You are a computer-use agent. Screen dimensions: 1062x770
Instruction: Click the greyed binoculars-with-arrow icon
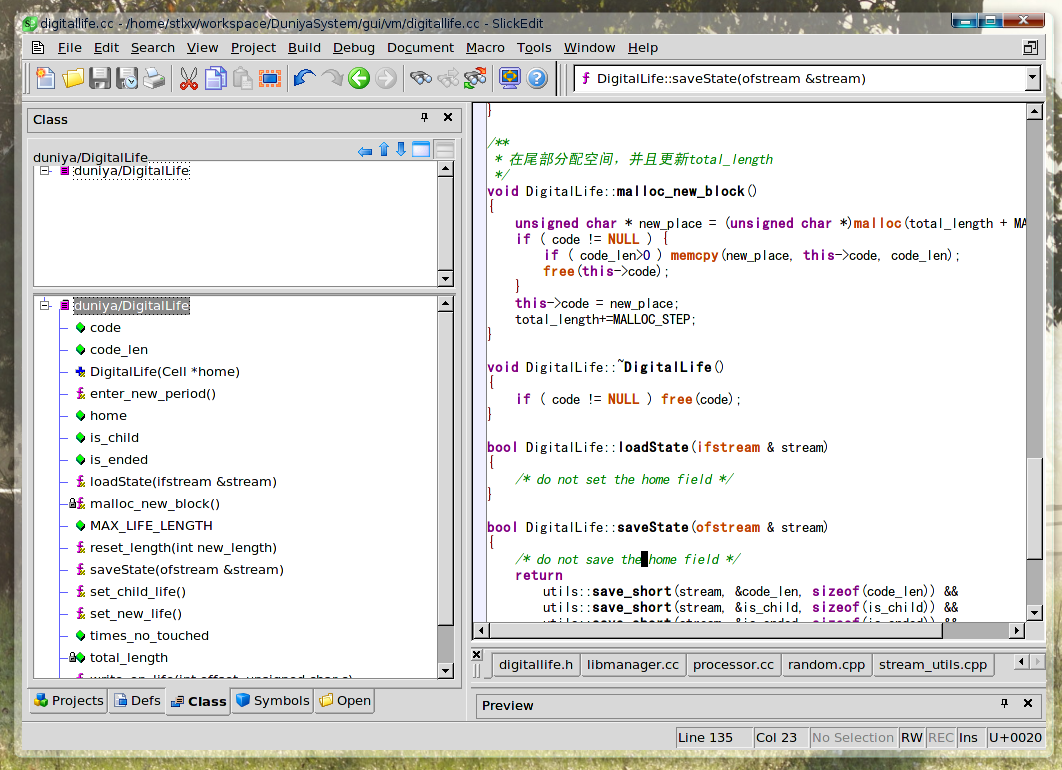(448, 79)
